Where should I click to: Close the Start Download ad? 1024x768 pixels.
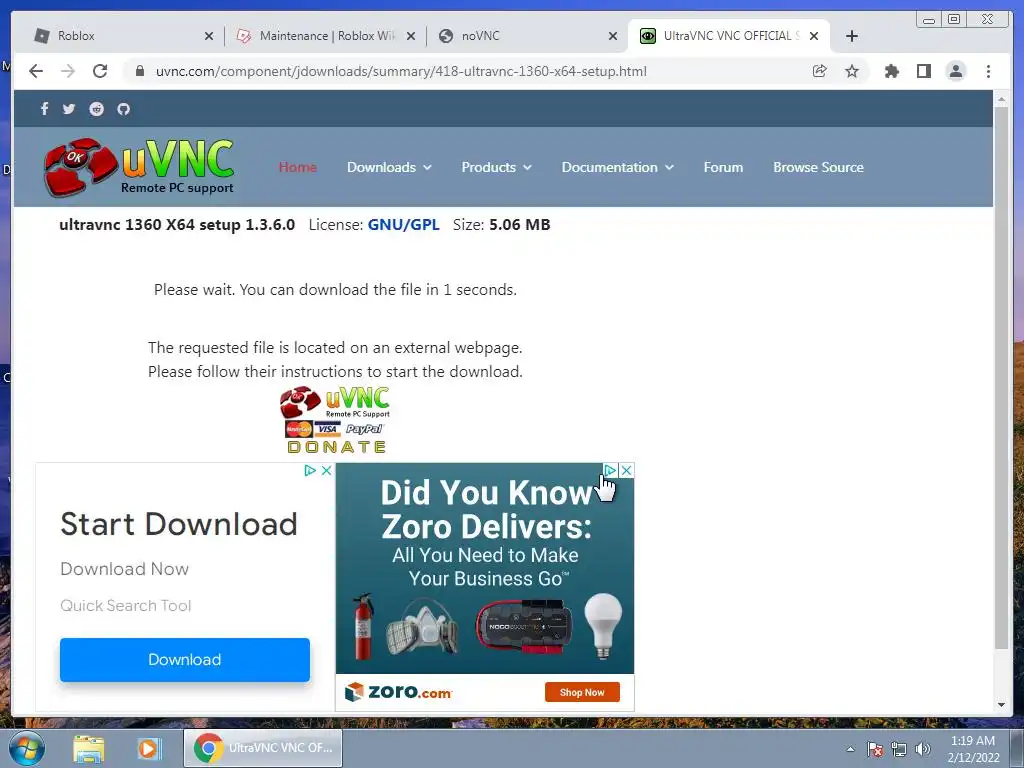pos(327,470)
